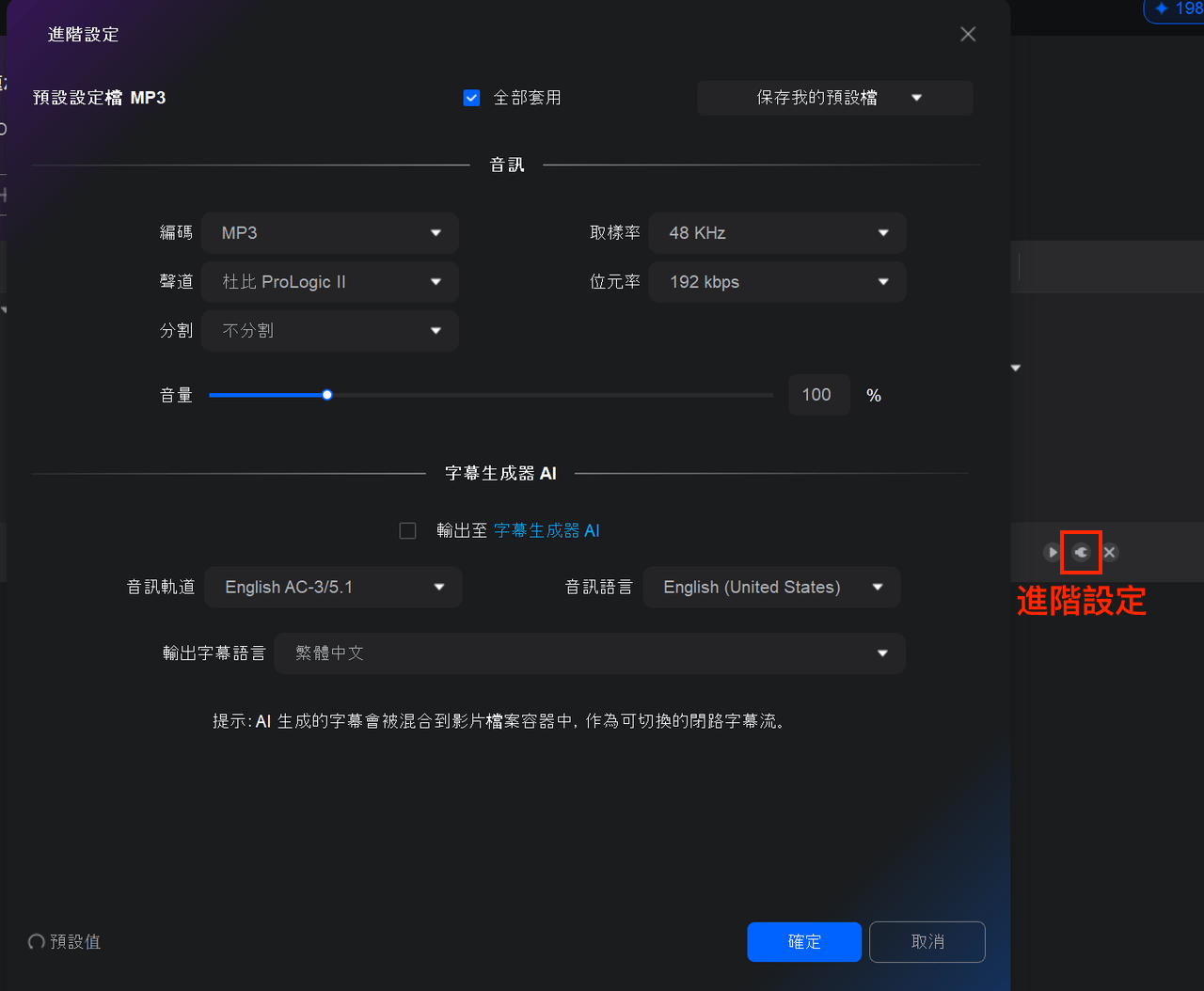Open the 位元率 192 kbps dropdown
The width and height of the screenshot is (1204, 991).
[778, 282]
